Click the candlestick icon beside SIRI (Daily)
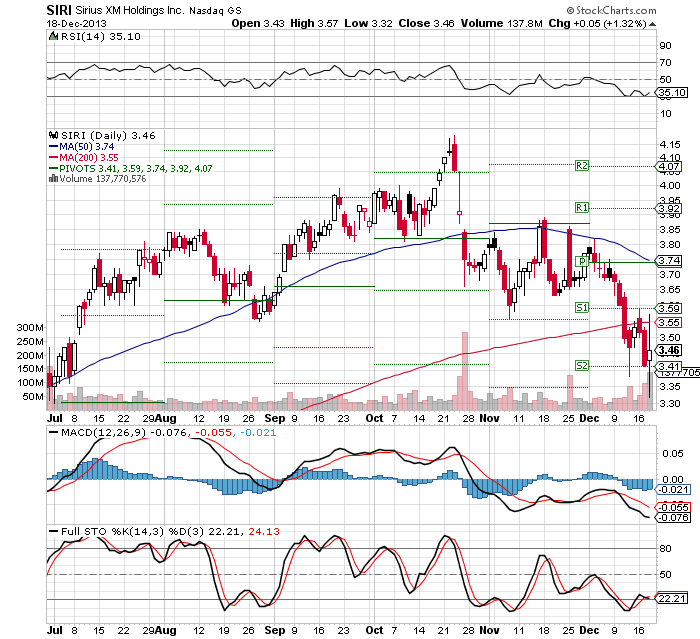This screenshot has width=700, height=639. pos(54,135)
